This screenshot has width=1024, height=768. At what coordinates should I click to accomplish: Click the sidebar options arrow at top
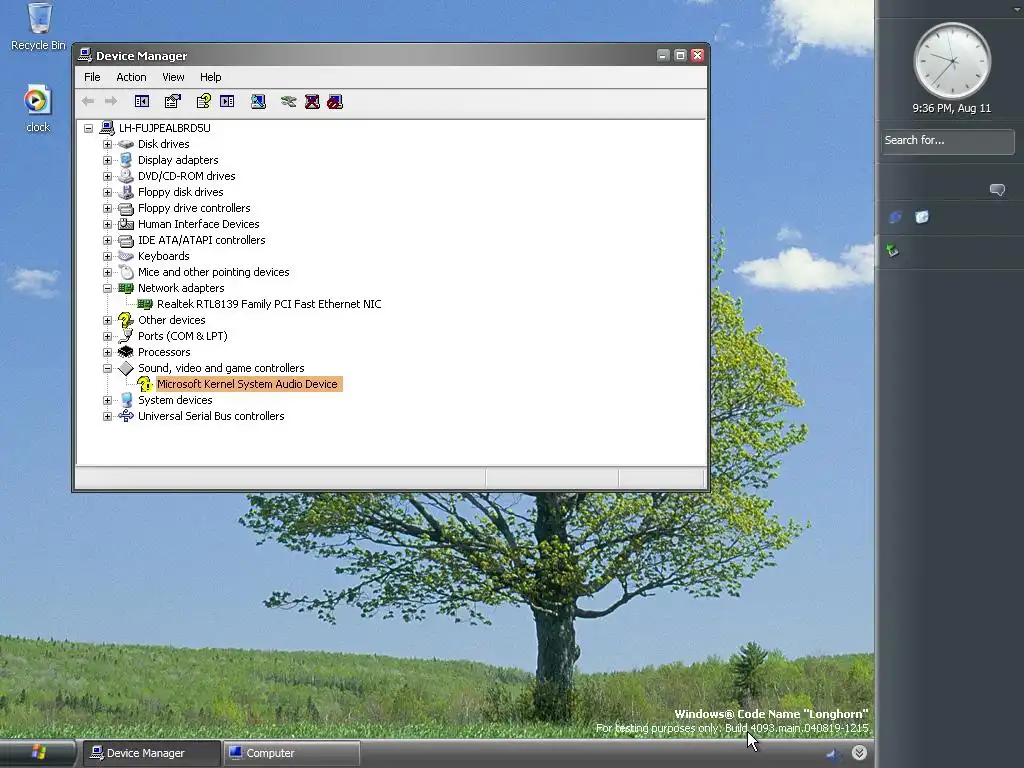tap(1017, 8)
